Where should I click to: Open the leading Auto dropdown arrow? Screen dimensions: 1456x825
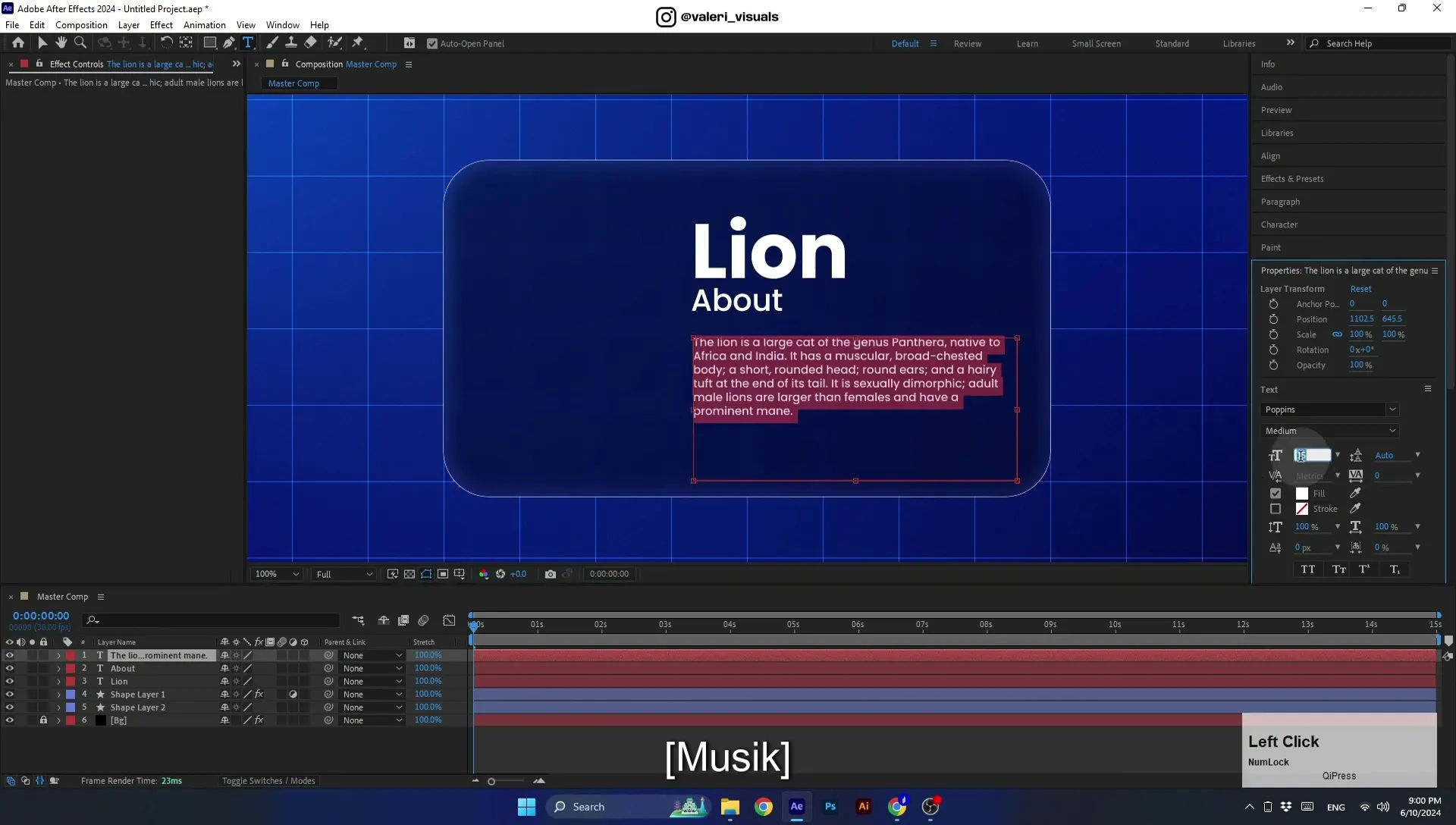tap(1417, 455)
